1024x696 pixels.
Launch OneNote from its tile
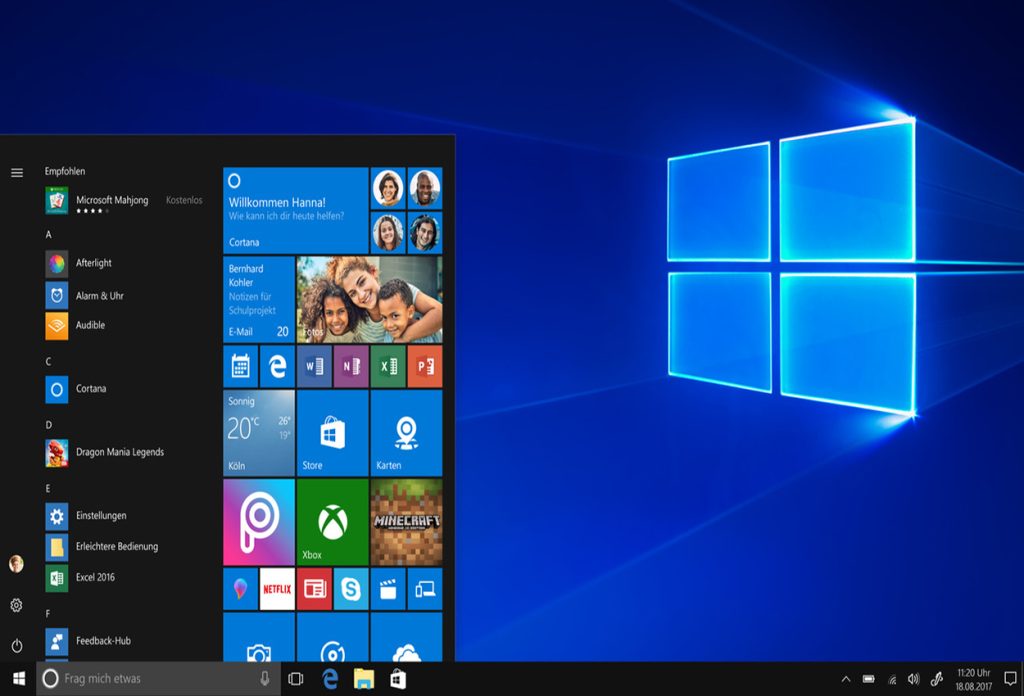[x=351, y=366]
